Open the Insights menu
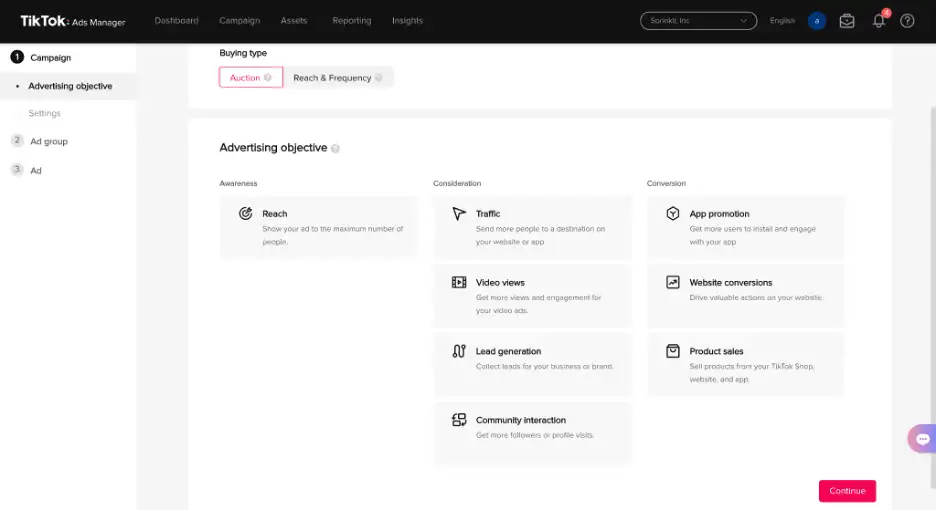Image resolution: width=936 pixels, height=510 pixels. pyautogui.click(x=407, y=20)
